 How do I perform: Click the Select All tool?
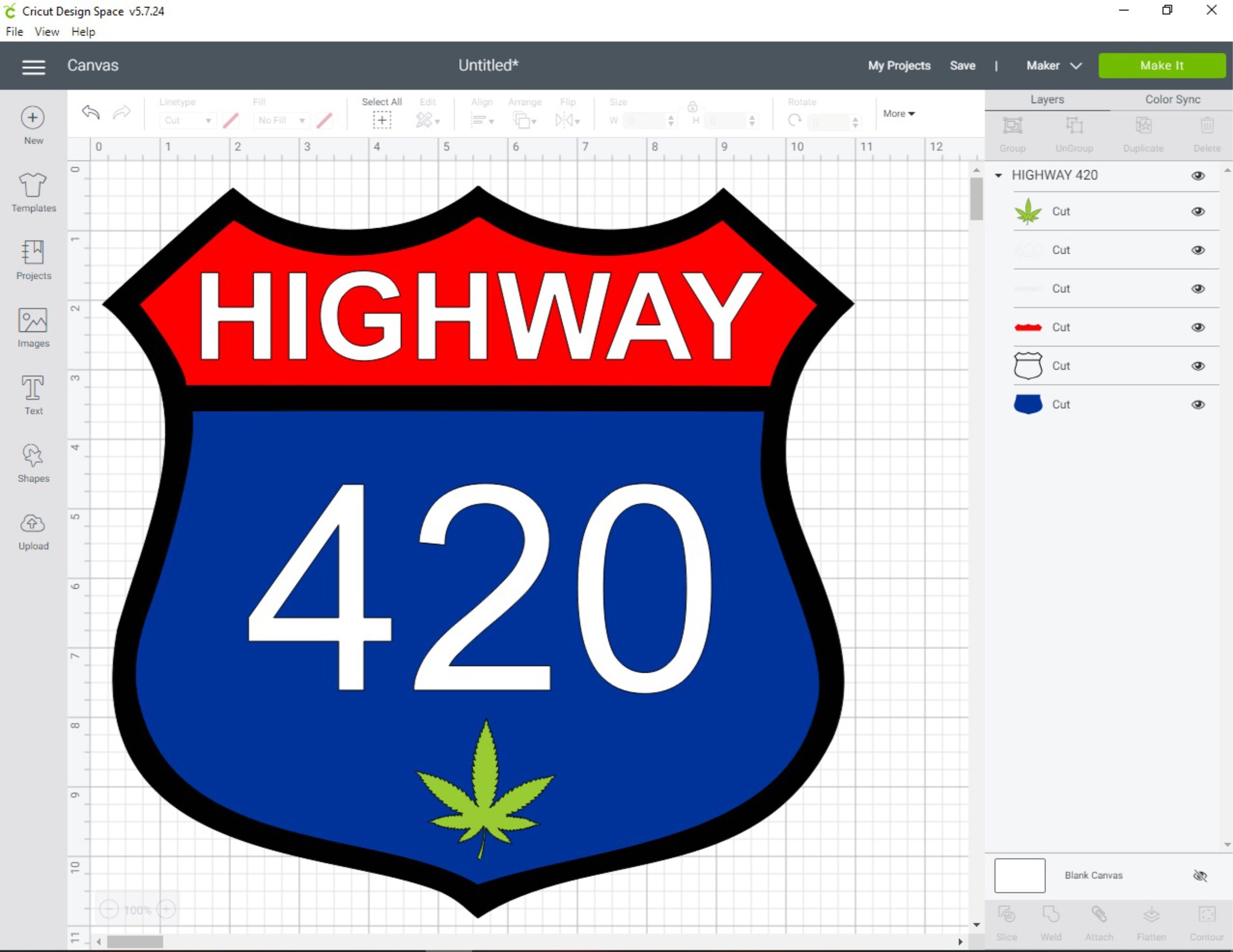tap(382, 120)
